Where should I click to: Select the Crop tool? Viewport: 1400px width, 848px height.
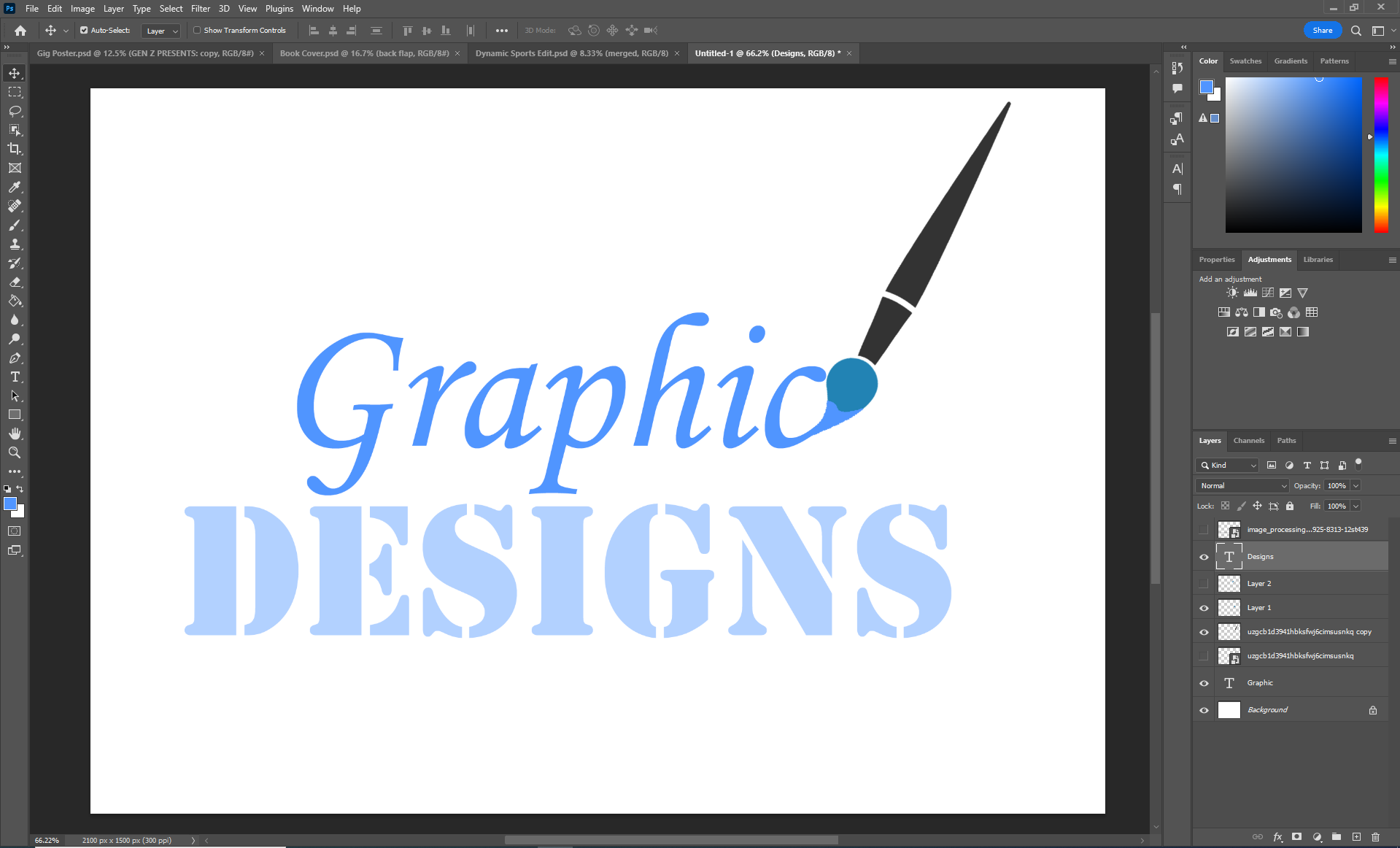click(x=15, y=149)
